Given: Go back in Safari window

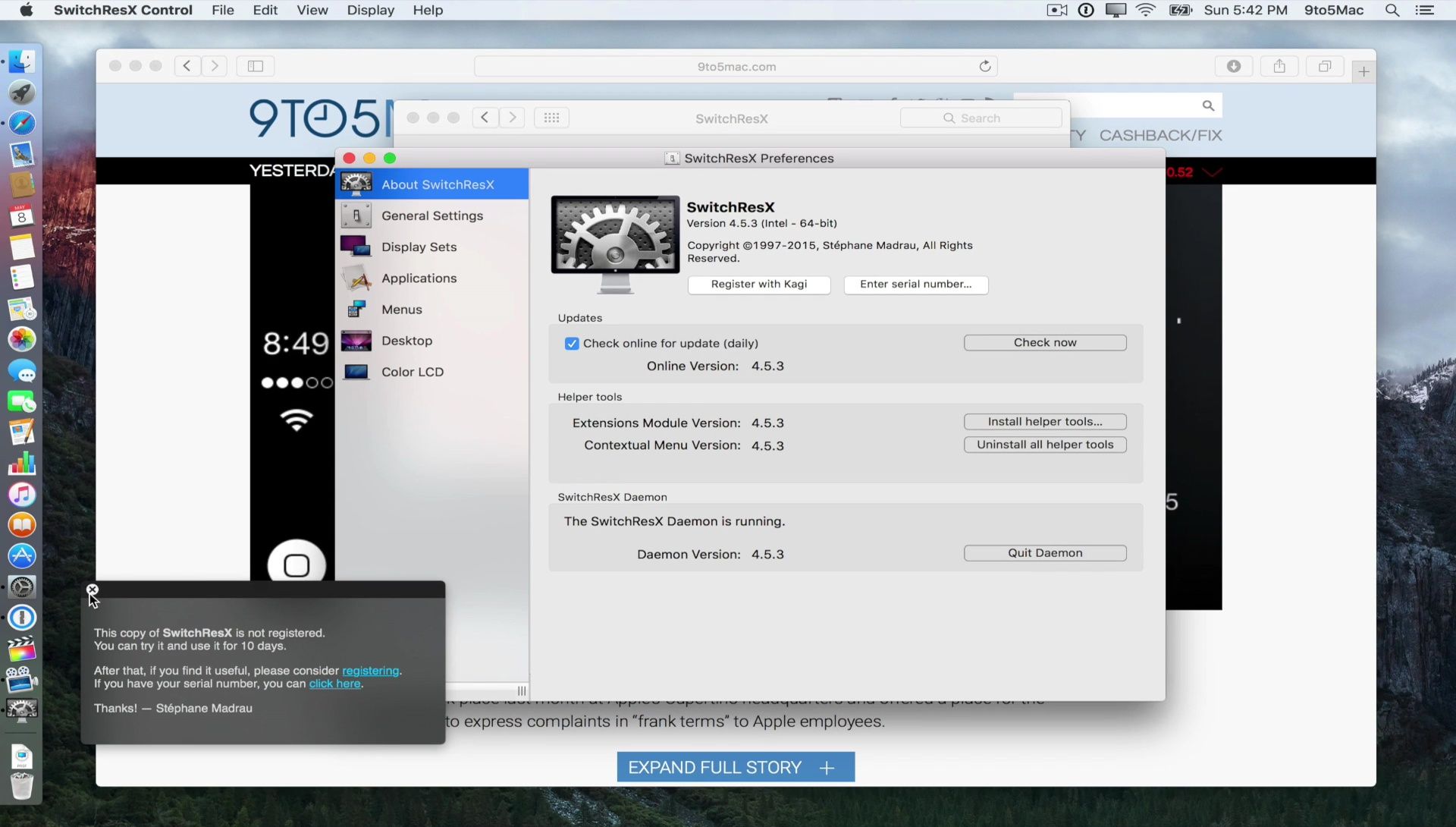Looking at the screenshot, I should [187, 66].
